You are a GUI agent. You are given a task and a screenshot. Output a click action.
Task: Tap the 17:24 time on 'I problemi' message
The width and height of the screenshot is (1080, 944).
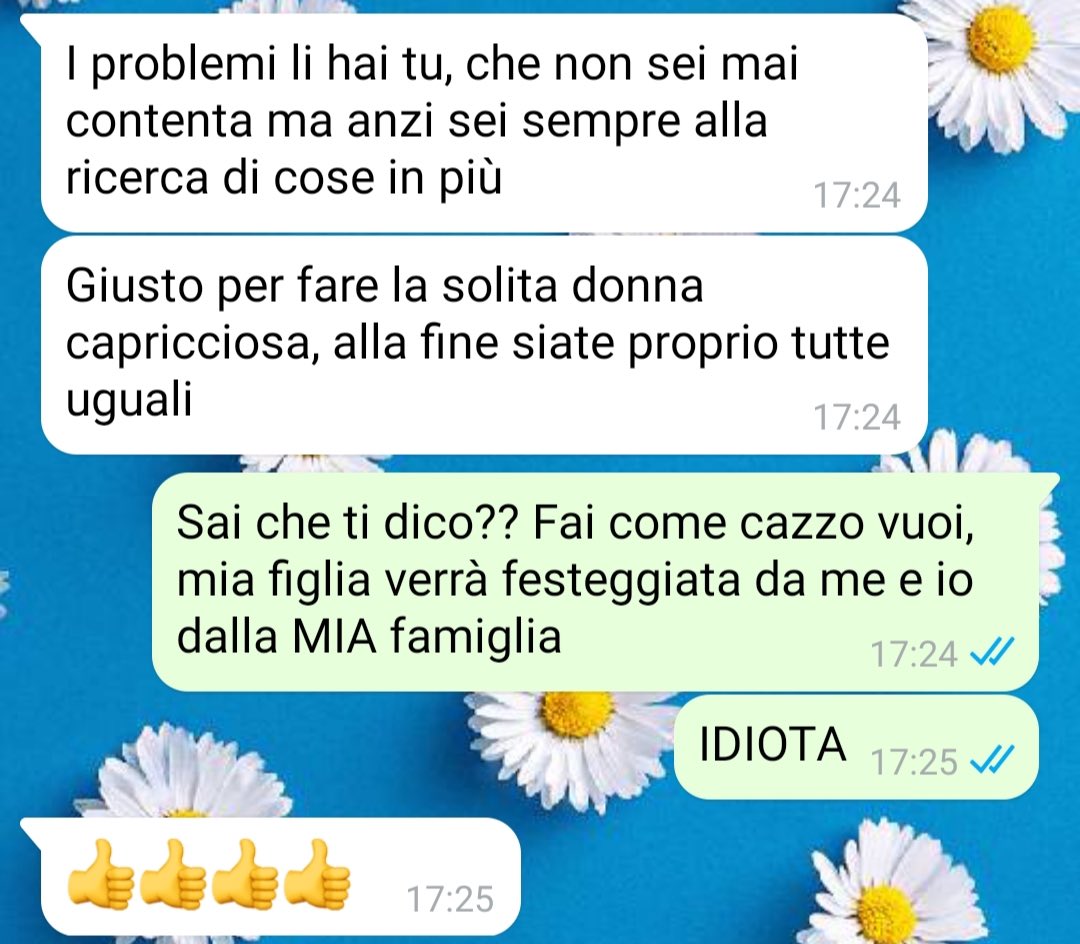click(x=857, y=196)
